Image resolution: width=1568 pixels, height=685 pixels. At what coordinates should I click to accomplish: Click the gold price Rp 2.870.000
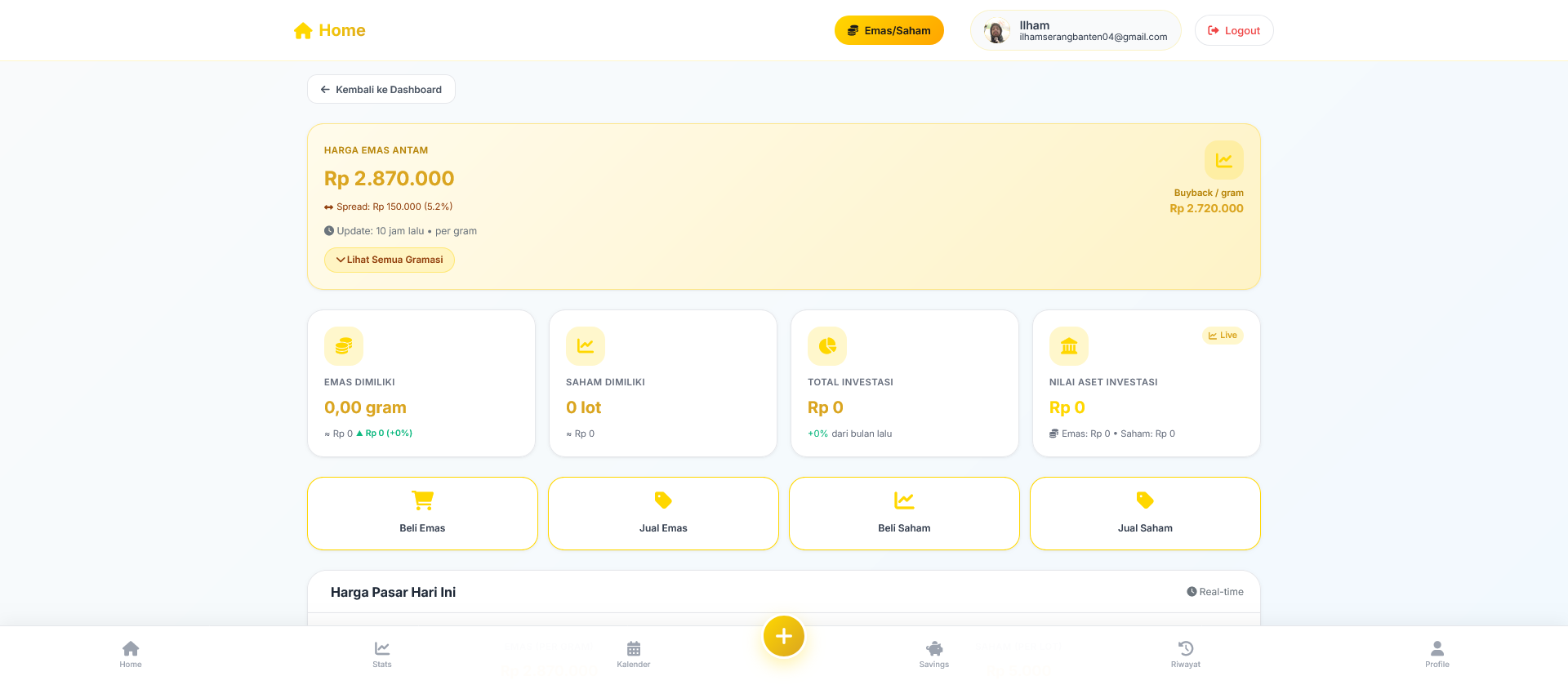pos(389,178)
